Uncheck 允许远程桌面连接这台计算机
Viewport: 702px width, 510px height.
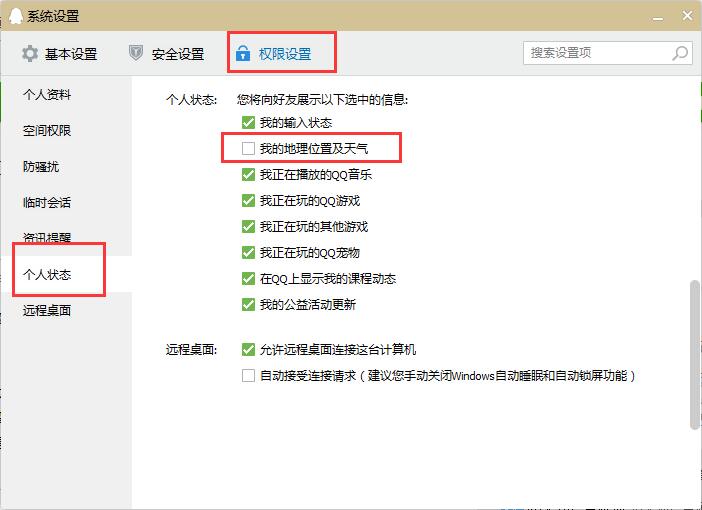click(x=248, y=349)
